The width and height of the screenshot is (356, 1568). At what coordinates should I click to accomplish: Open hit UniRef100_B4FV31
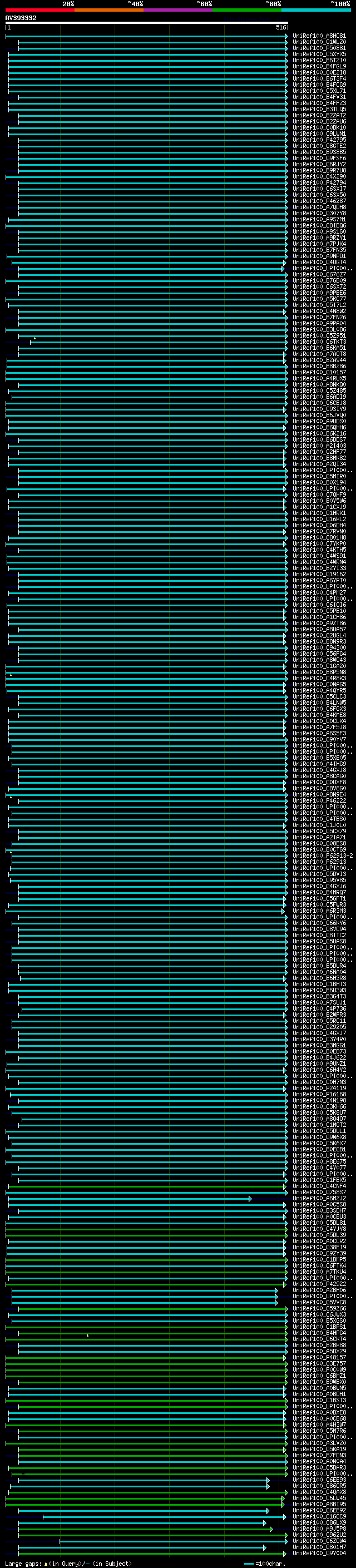pos(319,97)
